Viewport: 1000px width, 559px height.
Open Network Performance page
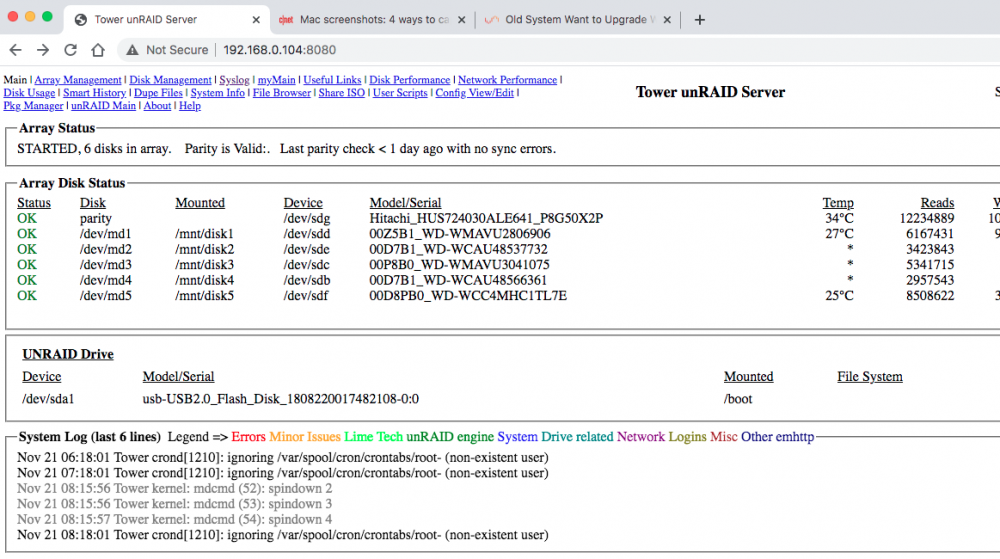[508, 80]
